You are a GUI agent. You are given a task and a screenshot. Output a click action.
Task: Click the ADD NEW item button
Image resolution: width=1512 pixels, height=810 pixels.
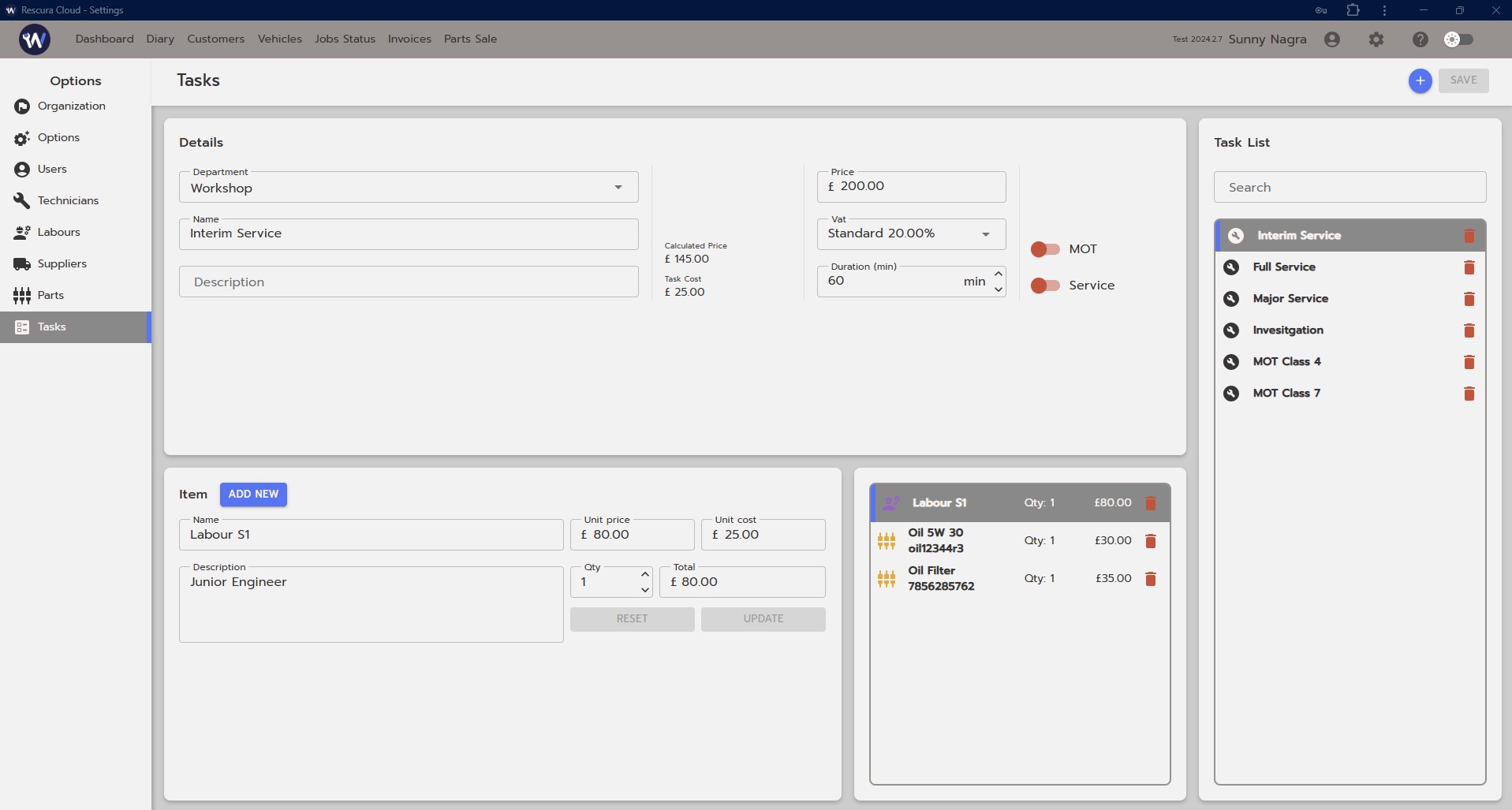tap(253, 495)
